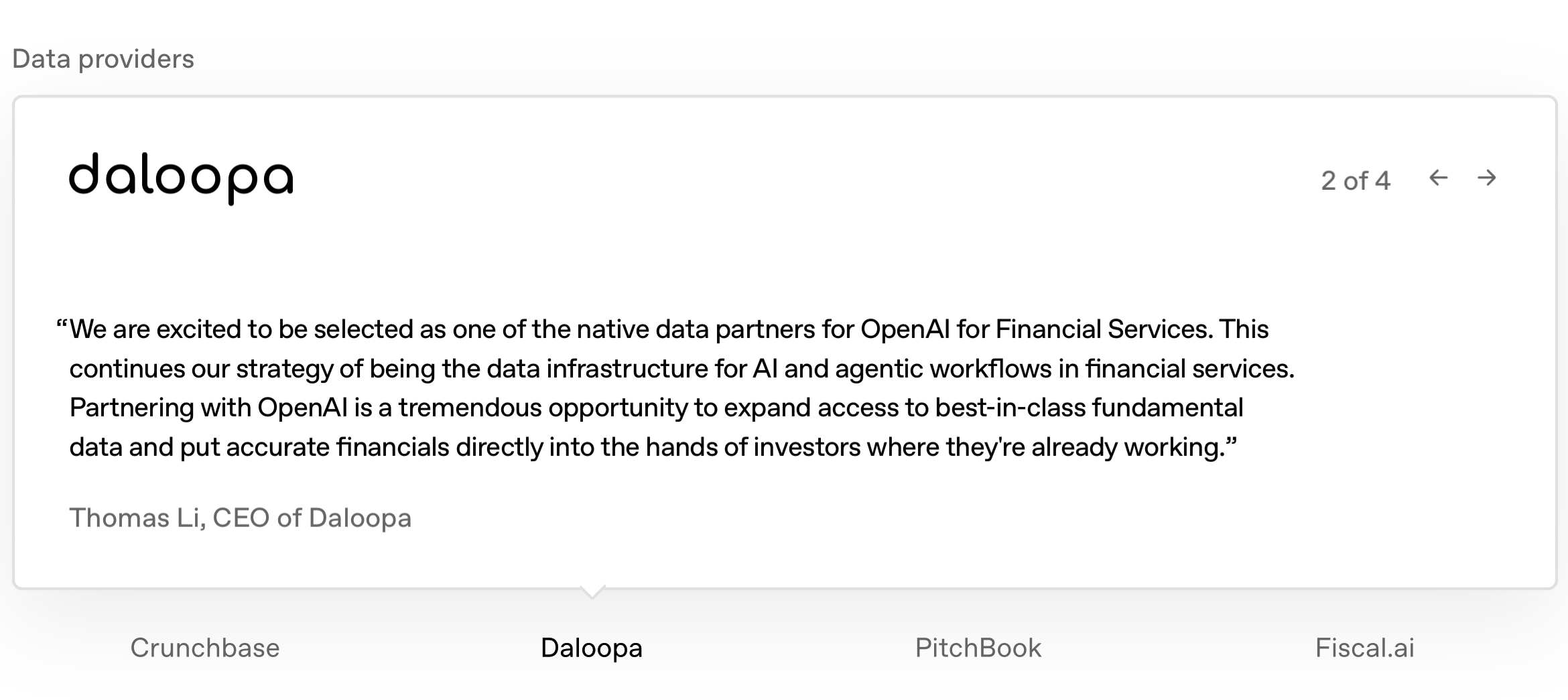
Task: Click the first line mentioning "OpenAI for Financial Services"
Action: pos(663,329)
